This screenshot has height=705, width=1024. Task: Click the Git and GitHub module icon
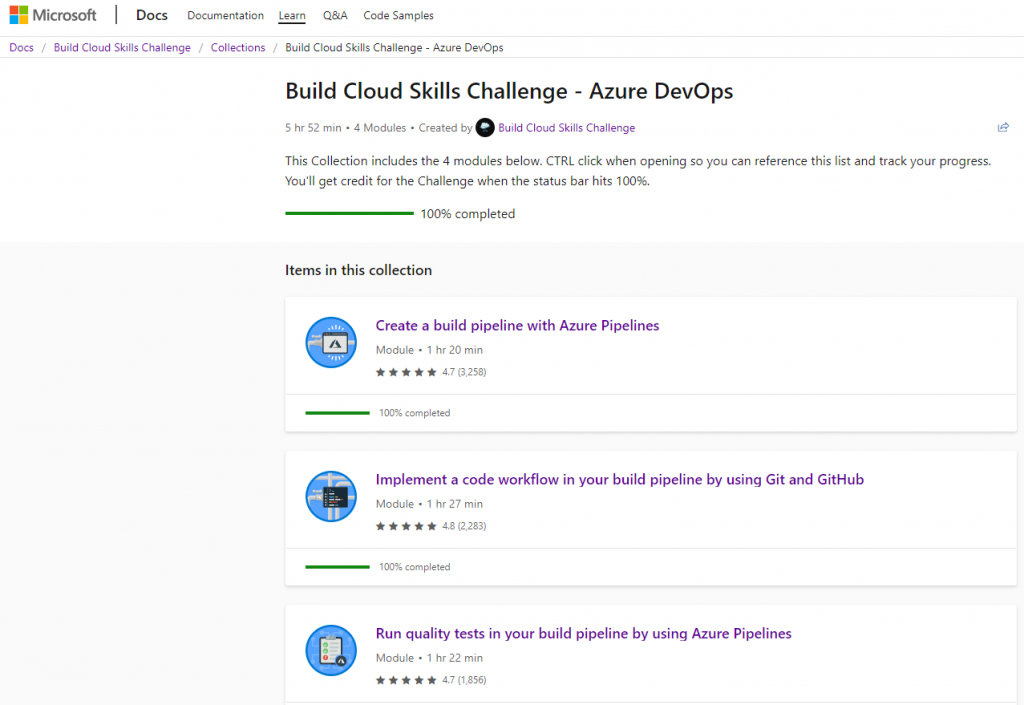(331, 496)
